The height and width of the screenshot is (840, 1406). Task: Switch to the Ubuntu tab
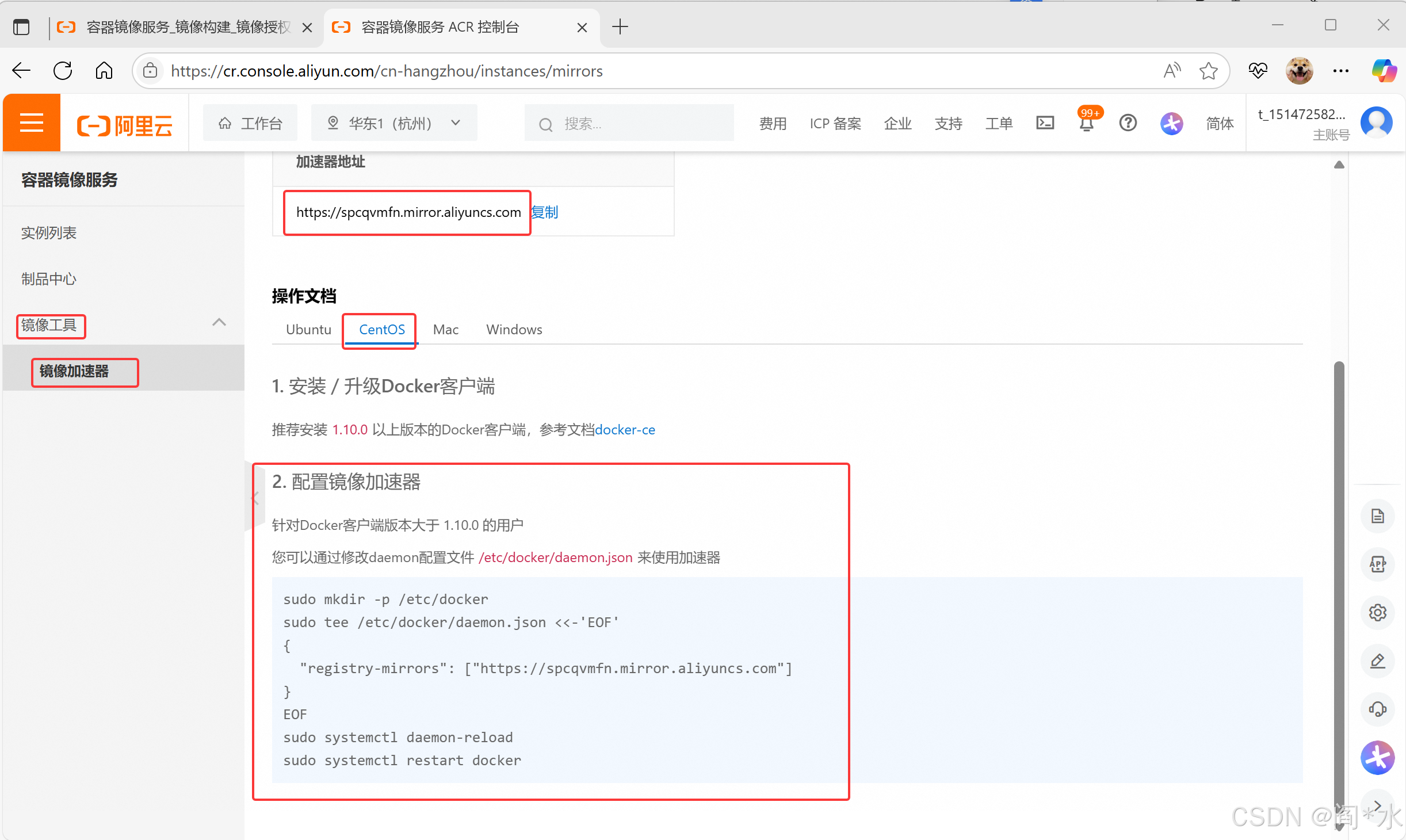pyautogui.click(x=308, y=330)
